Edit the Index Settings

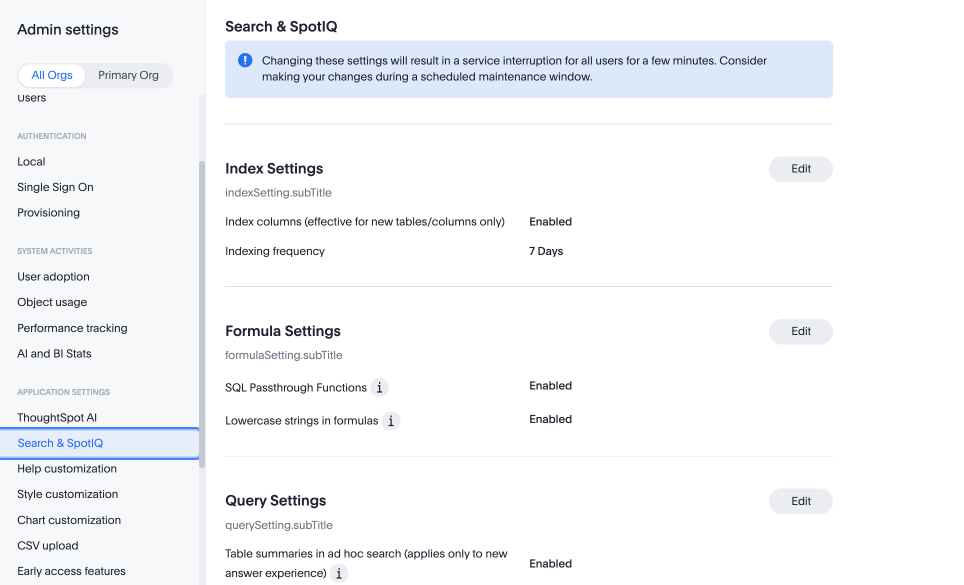pyautogui.click(x=800, y=169)
